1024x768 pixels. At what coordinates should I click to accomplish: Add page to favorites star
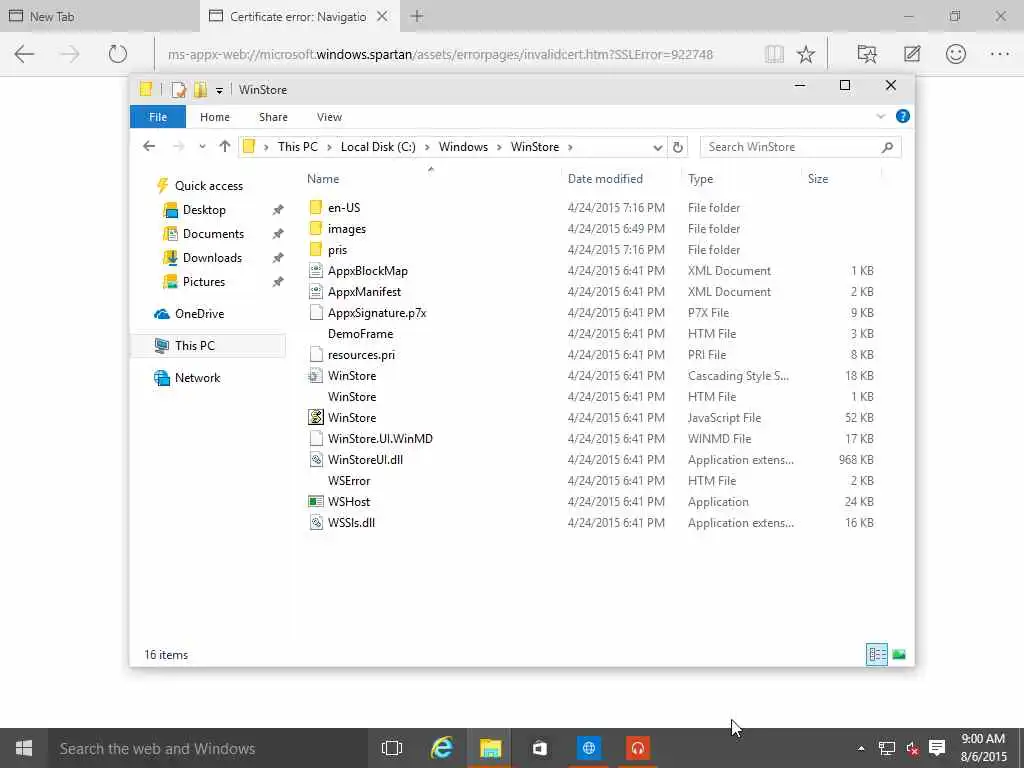point(806,54)
